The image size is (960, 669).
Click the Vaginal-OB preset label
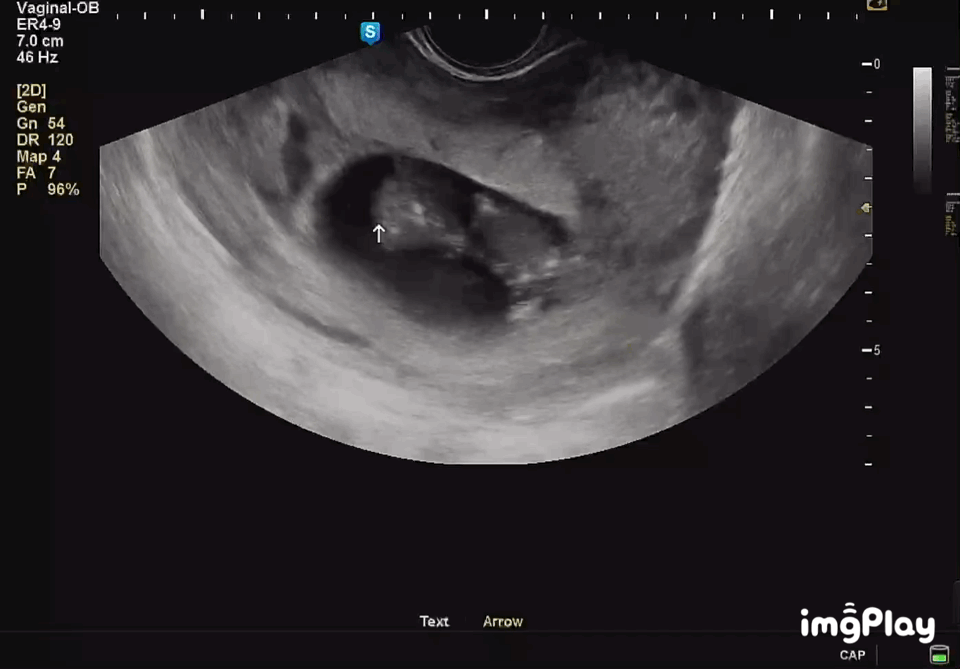pos(58,8)
